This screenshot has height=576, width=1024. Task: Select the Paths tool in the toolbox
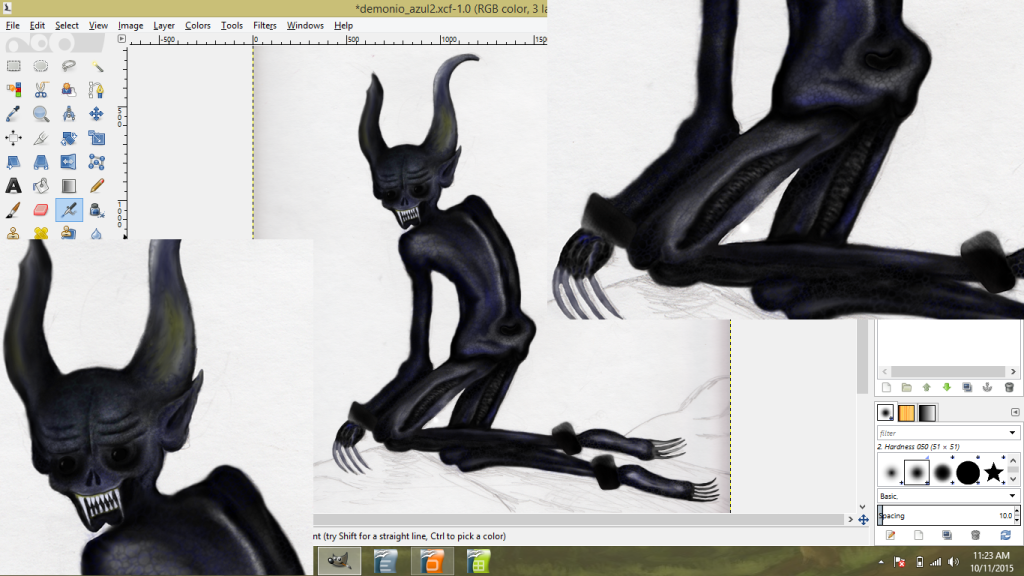coord(96,89)
